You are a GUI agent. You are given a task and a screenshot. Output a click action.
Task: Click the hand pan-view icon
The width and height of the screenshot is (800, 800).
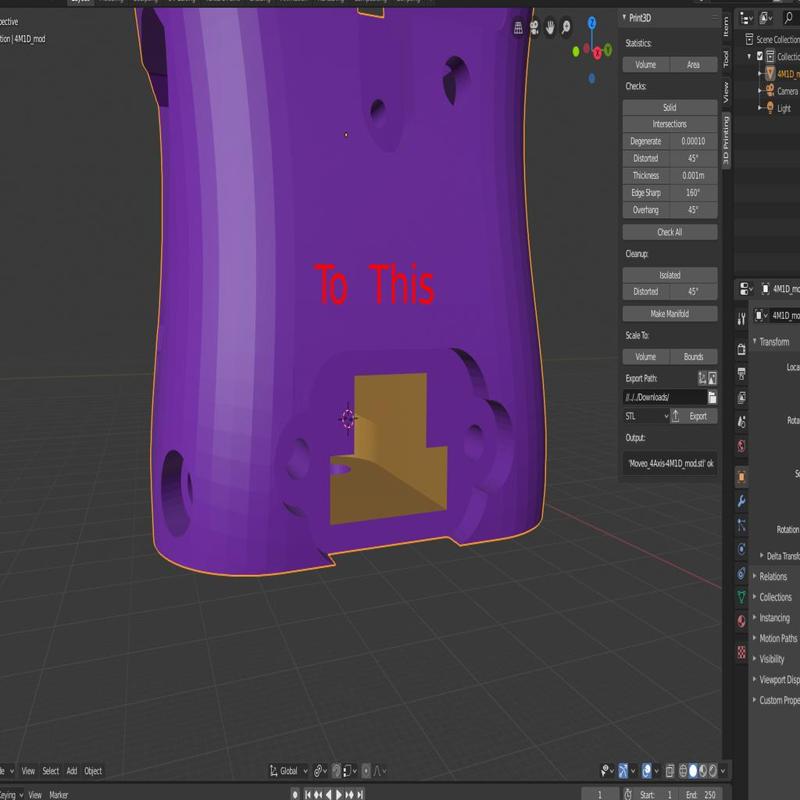coord(550,28)
